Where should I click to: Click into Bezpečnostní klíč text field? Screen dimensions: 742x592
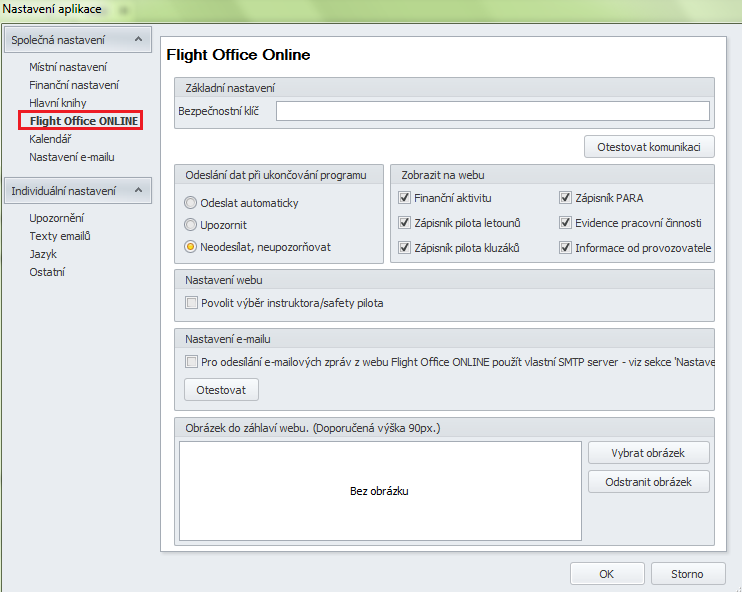[492, 111]
